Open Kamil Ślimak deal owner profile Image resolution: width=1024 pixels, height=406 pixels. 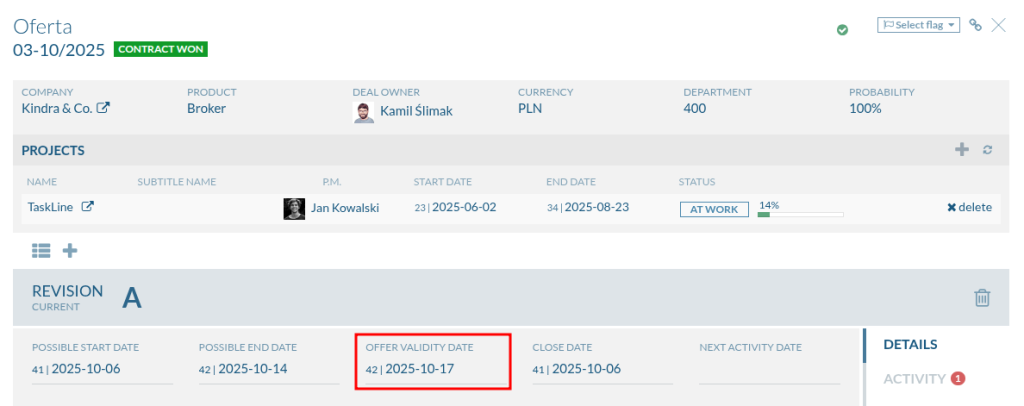(x=416, y=111)
